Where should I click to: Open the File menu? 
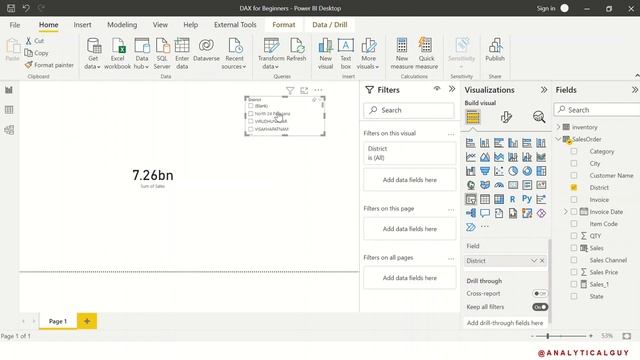coord(15,25)
